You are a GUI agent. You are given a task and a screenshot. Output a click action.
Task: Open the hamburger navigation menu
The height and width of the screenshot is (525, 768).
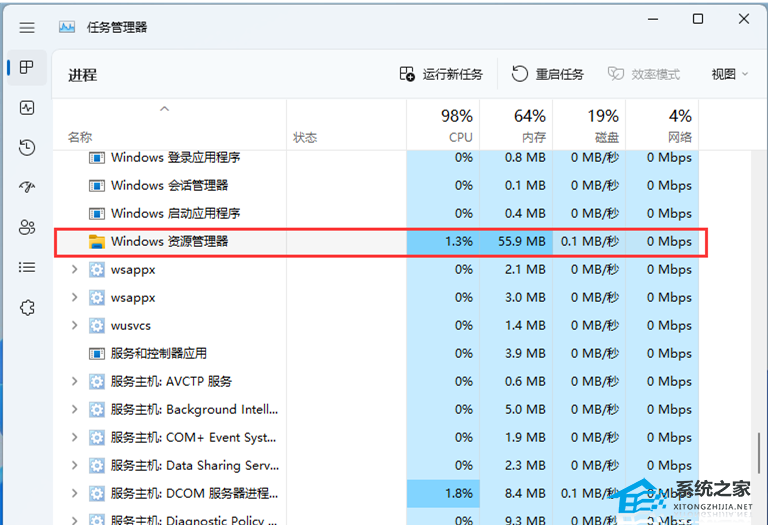coord(27,28)
